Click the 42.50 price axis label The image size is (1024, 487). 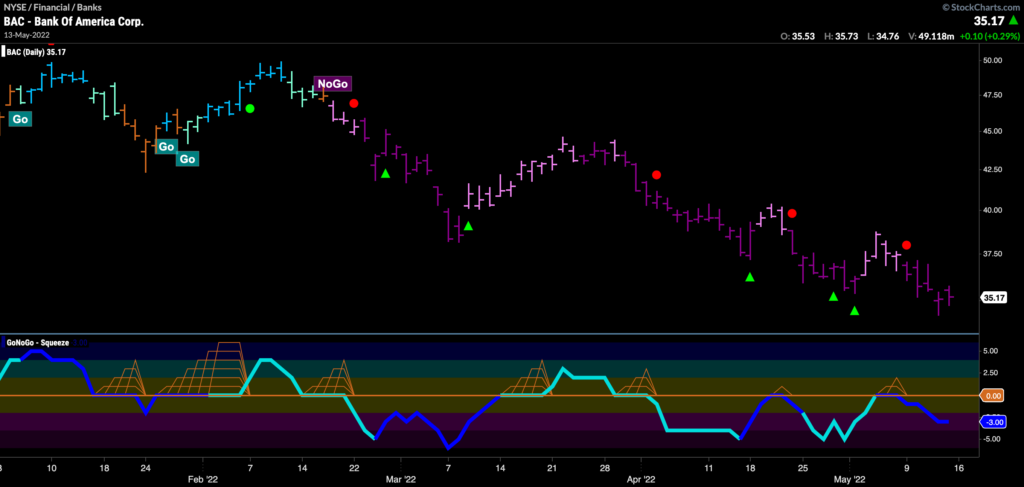992,170
